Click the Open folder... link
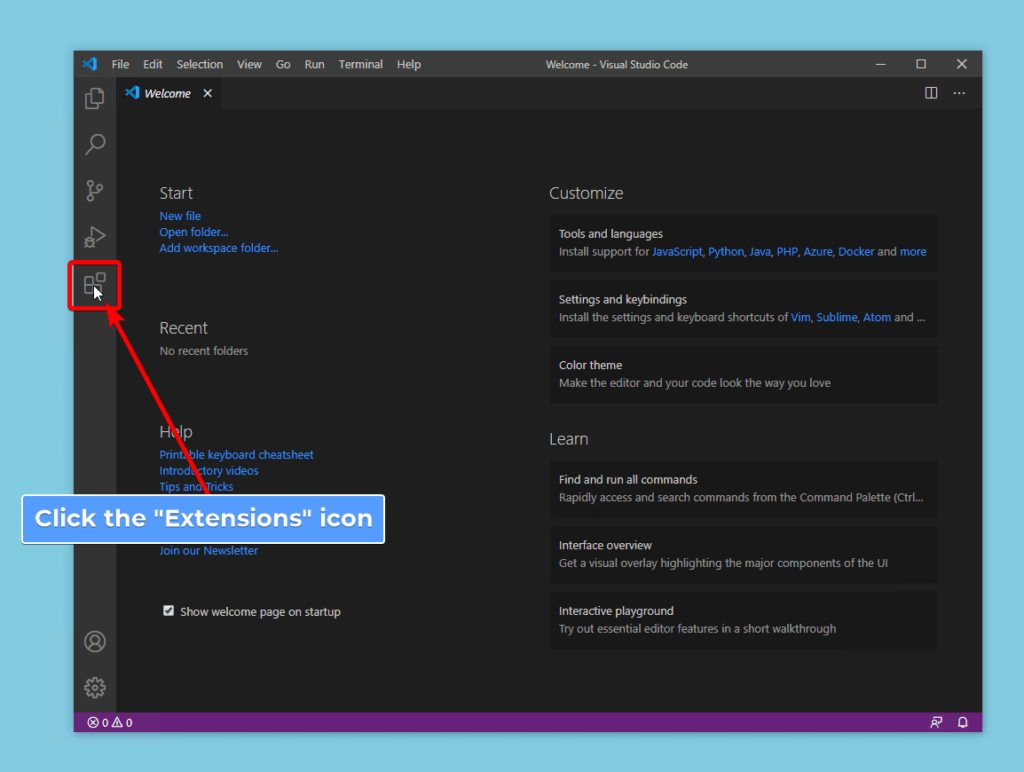The width and height of the screenshot is (1024, 772). point(194,232)
